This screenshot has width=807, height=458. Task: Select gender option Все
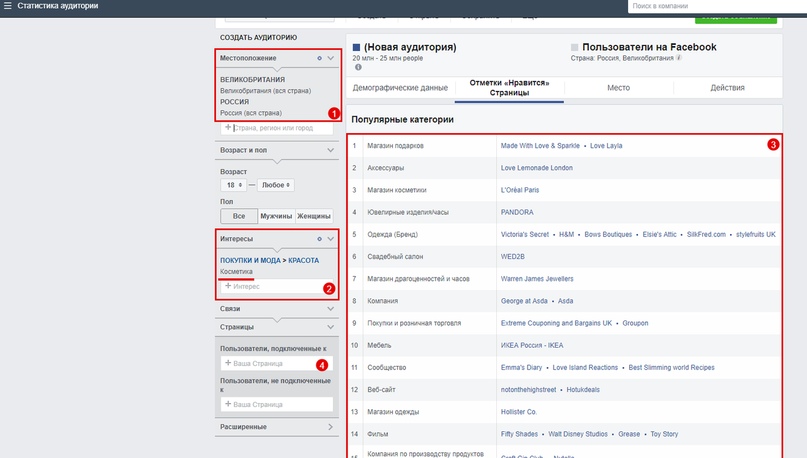(x=239, y=216)
